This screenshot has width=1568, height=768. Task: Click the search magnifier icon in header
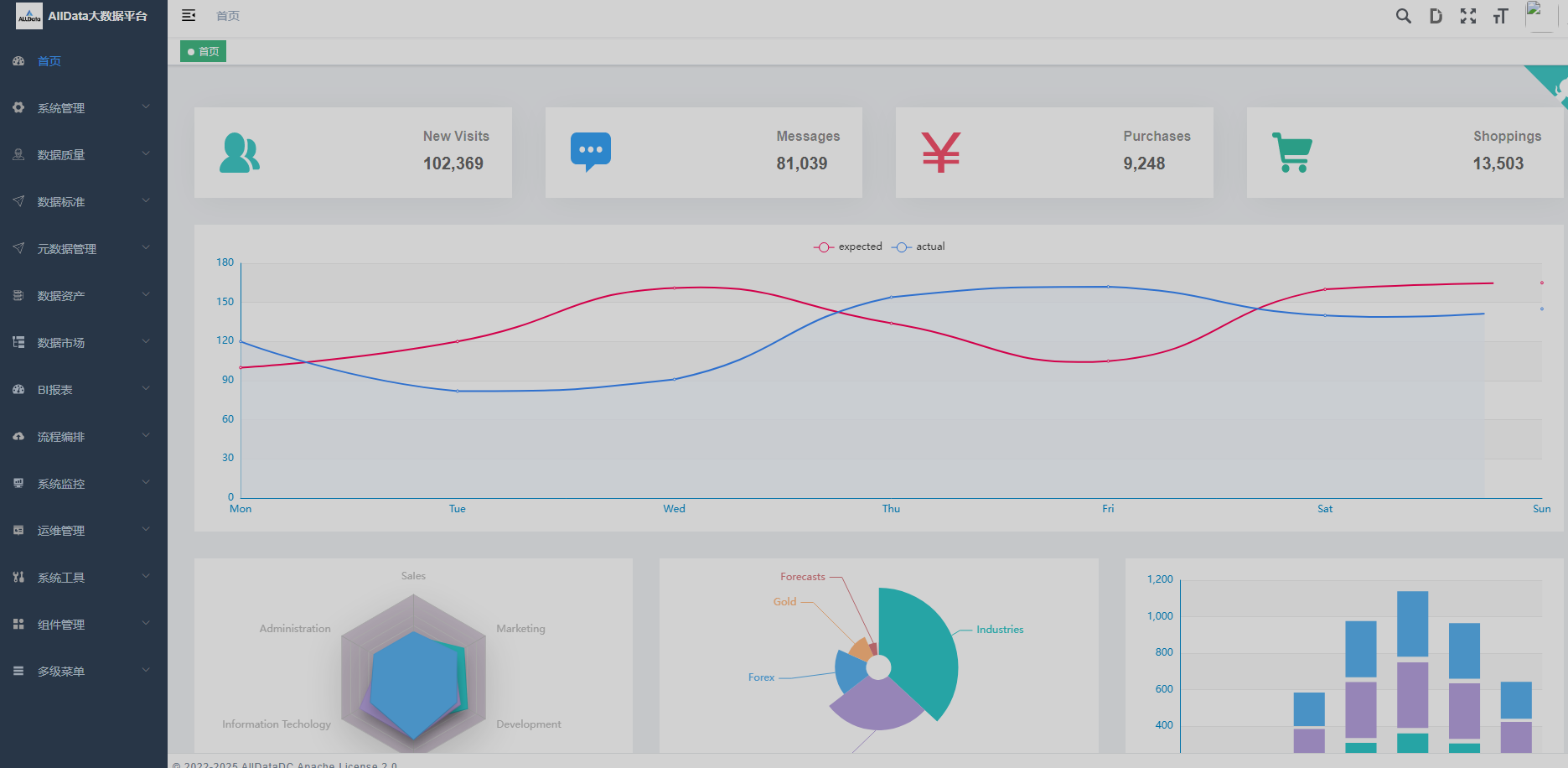point(1403,16)
